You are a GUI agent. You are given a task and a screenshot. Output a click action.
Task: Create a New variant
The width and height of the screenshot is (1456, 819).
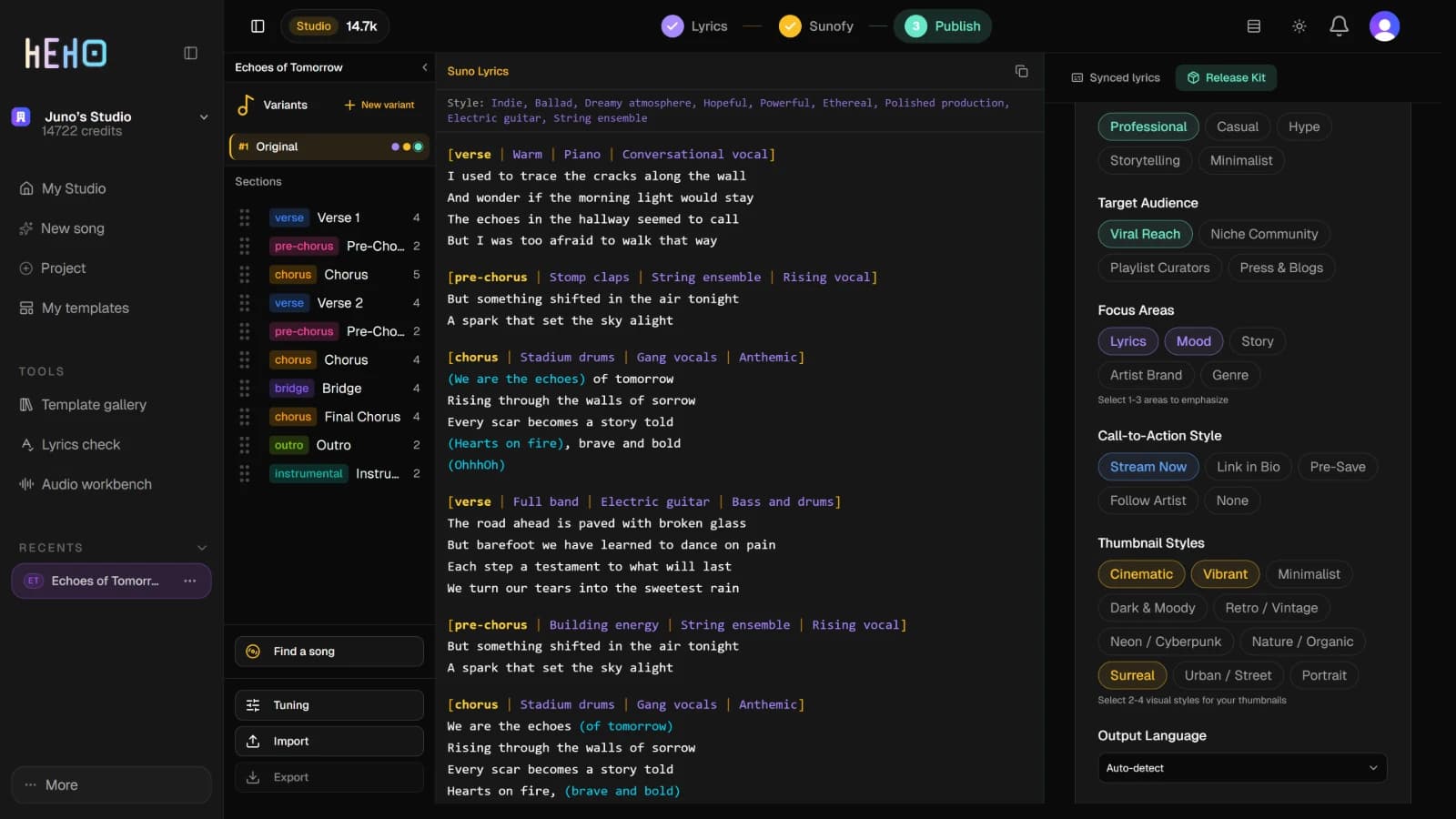tap(379, 105)
